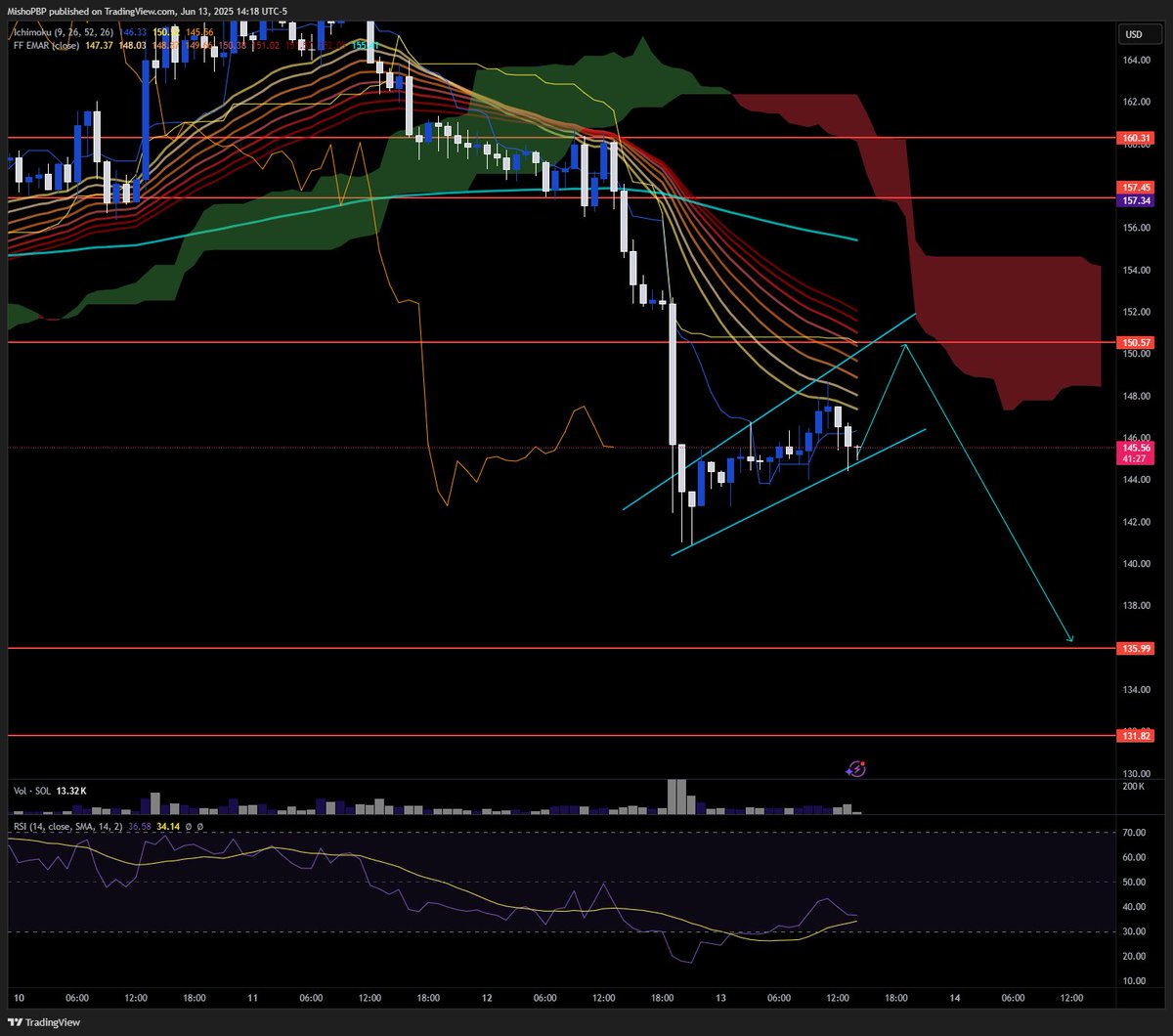Click date label 11 on time axis
Viewport: 1173px width, 1036px height.
click(x=251, y=998)
